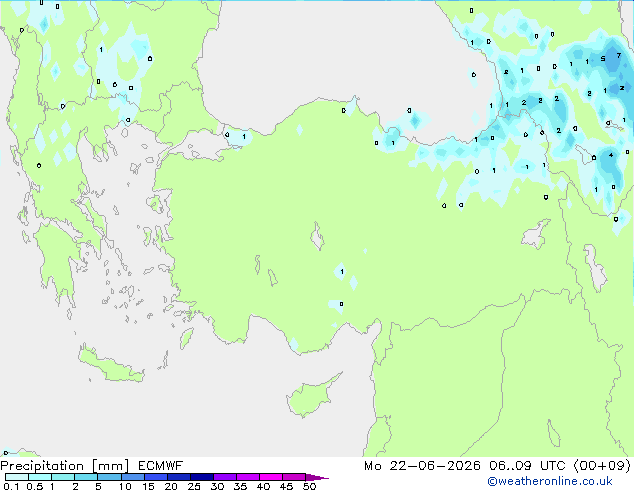Click the lightest 0.1 mm legend swatch
Viewport: 634px width, 490px height.
17,477
